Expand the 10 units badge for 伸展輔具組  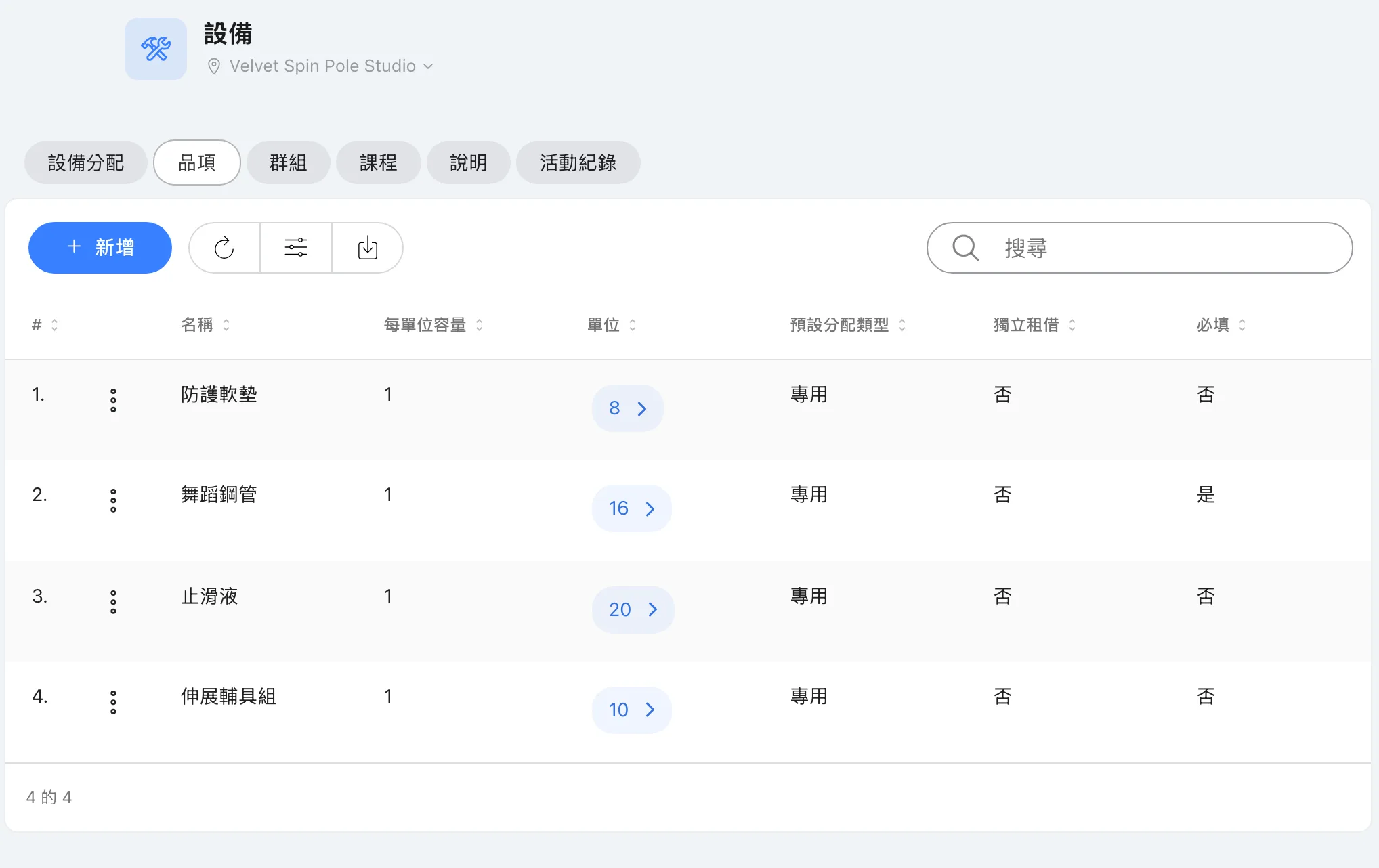click(632, 710)
